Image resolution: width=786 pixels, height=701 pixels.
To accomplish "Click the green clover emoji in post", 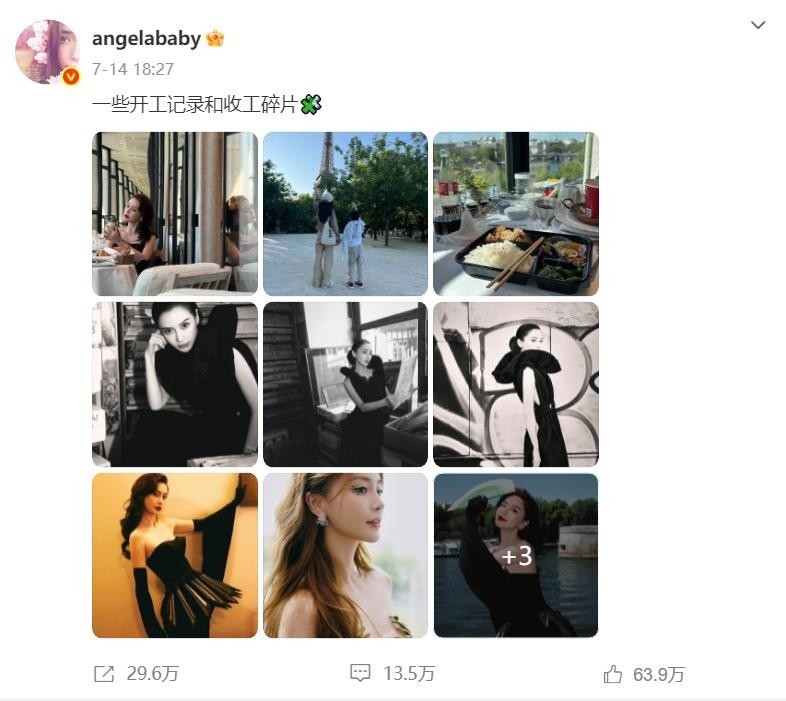I will 311,105.
